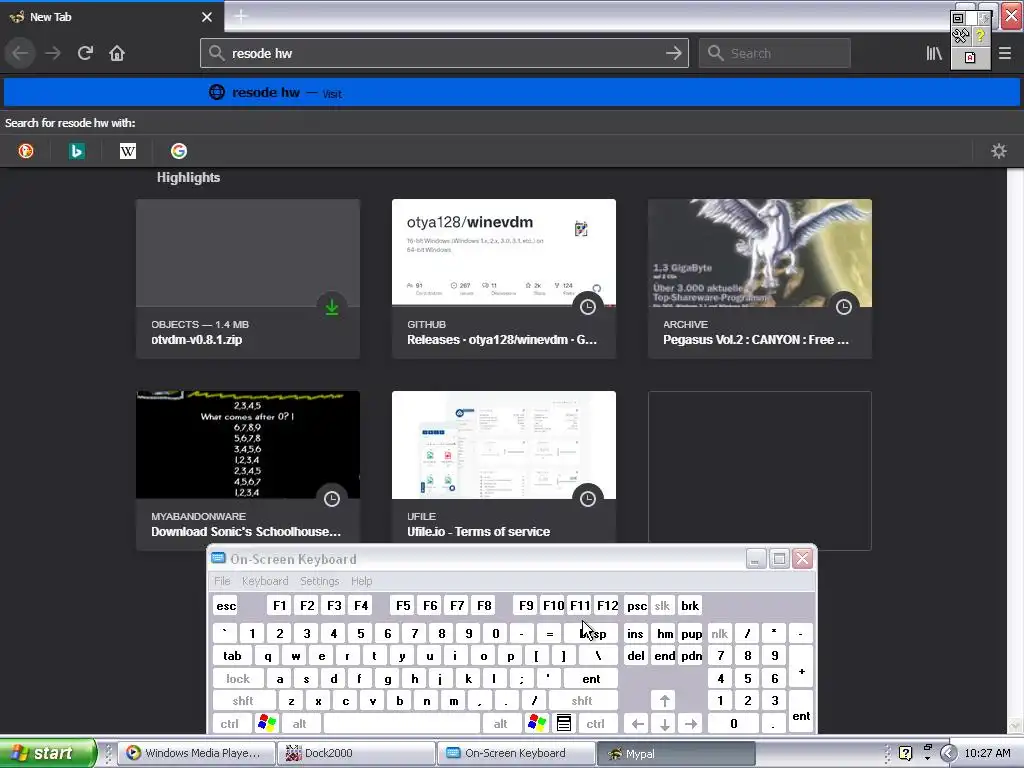This screenshot has height=768, width=1024.
Task: Click the right arrow key
Action: (691, 724)
